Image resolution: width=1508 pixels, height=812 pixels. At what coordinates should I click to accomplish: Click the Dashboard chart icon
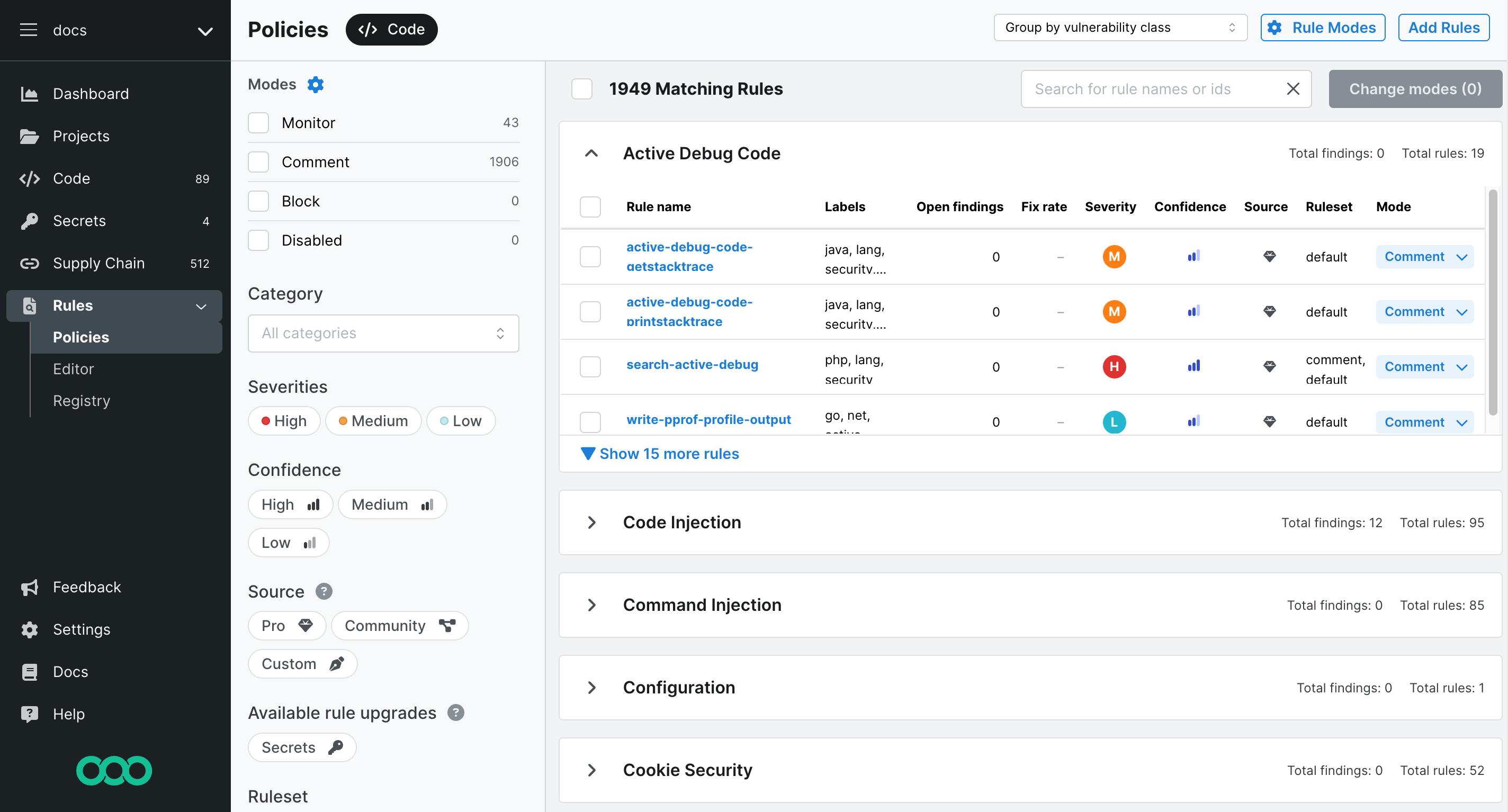pyautogui.click(x=29, y=94)
